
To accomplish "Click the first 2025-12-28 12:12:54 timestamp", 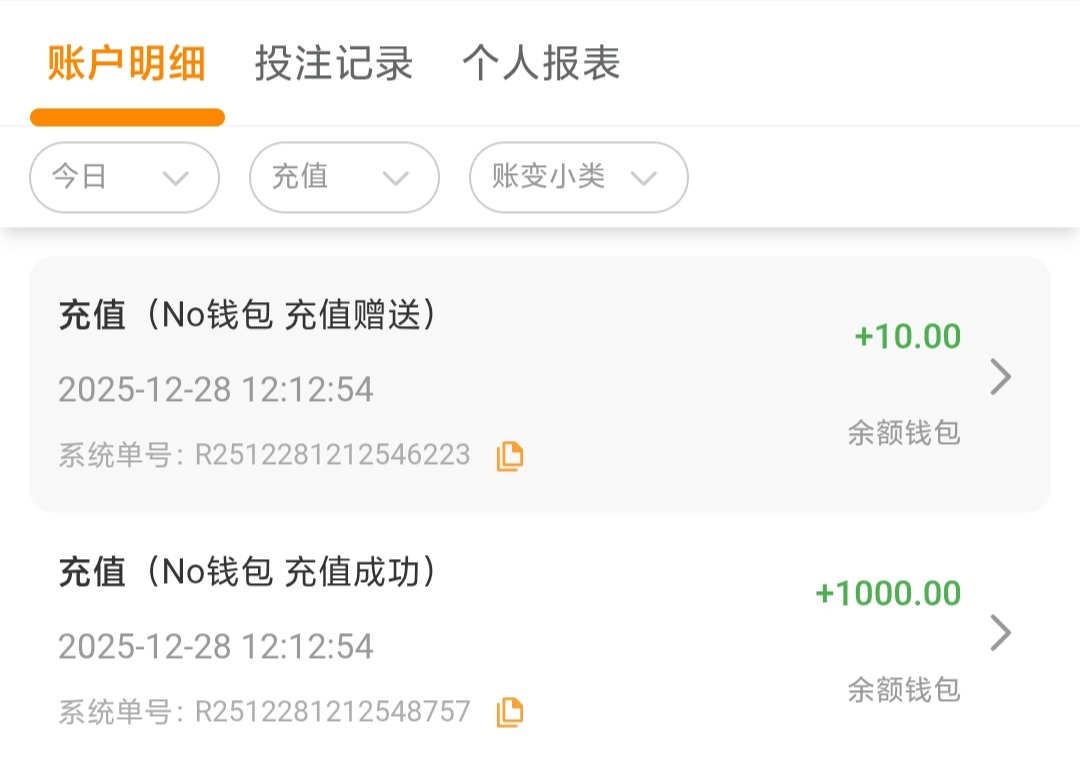I will click(216, 389).
